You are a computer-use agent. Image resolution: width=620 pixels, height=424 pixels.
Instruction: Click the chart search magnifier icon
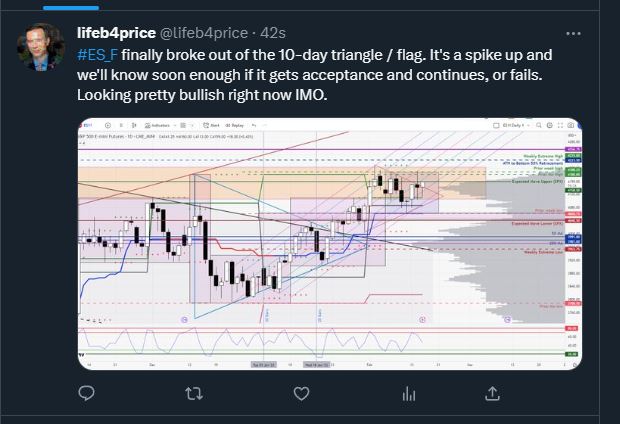[x=539, y=125]
